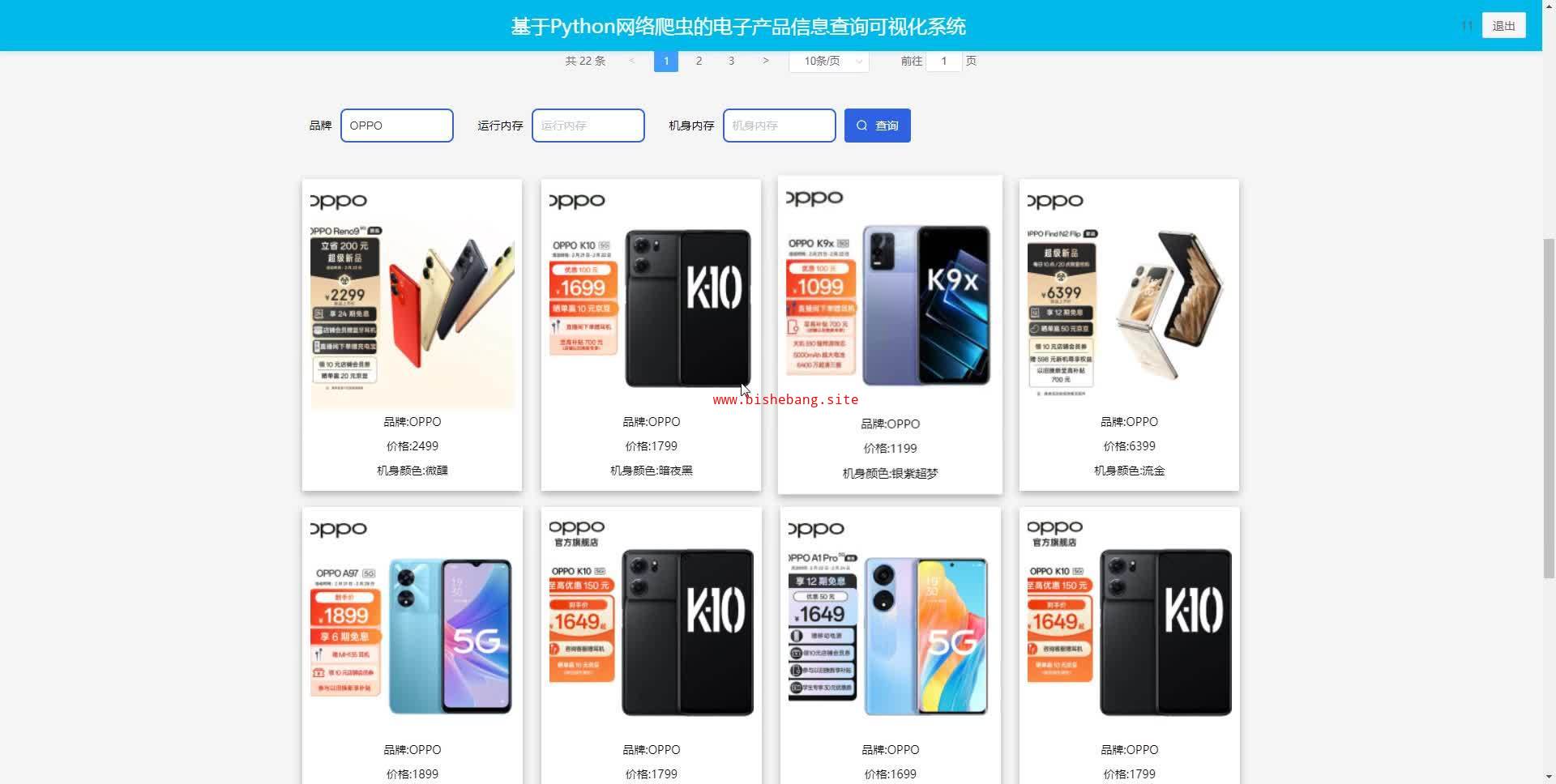Go to pagination page 3

coord(731,61)
